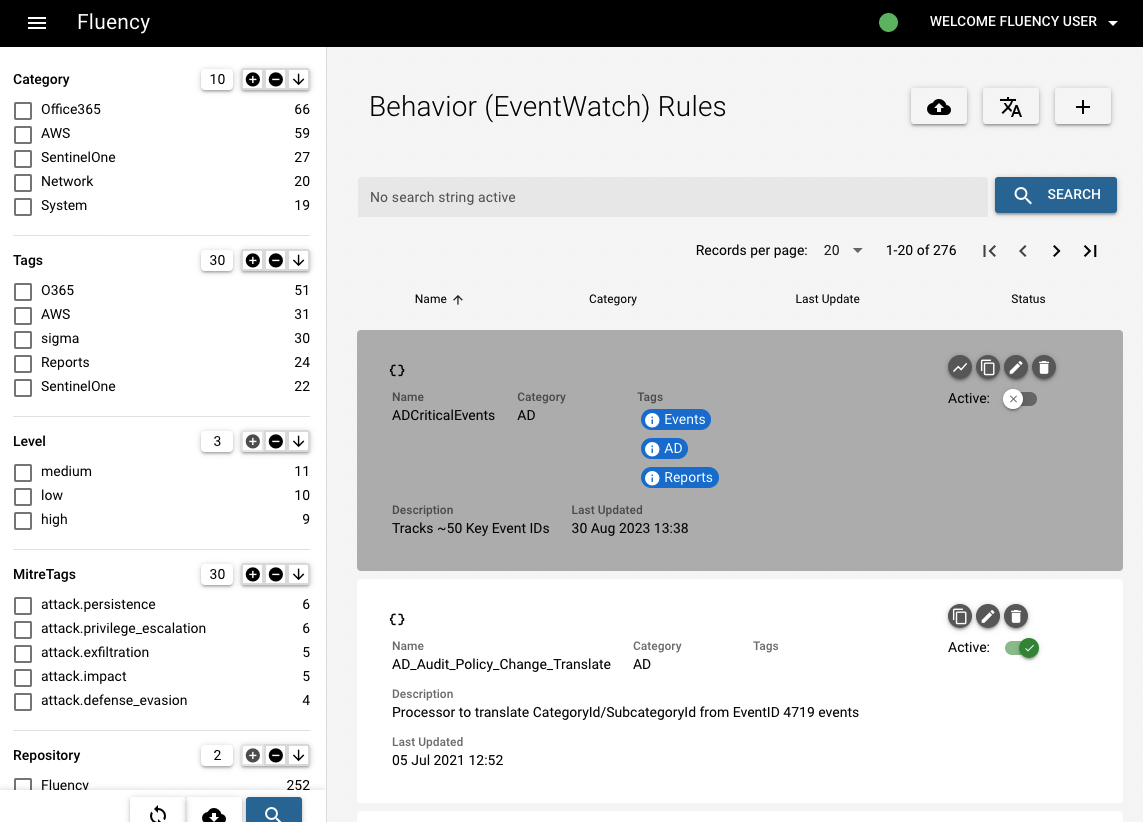Click the green connection status indicator
The height and width of the screenshot is (822, 1143).
[x=888, y=23]
